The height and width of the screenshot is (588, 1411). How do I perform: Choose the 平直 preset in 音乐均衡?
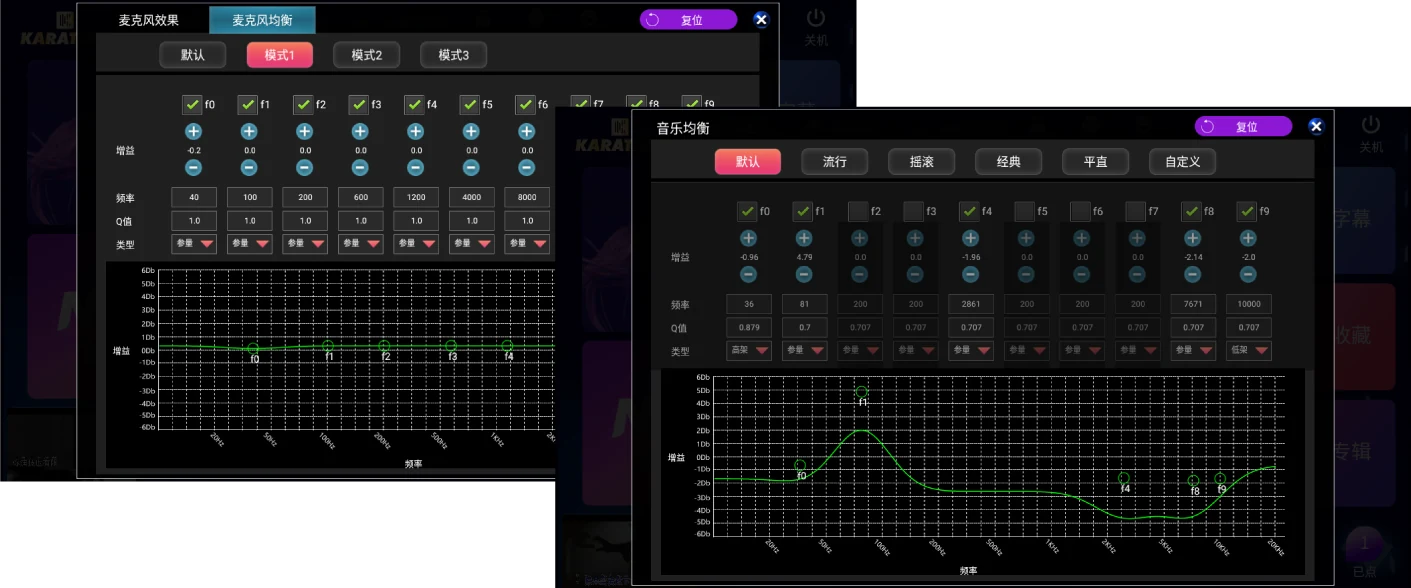pyautogui.click(x=1096, y=161)
